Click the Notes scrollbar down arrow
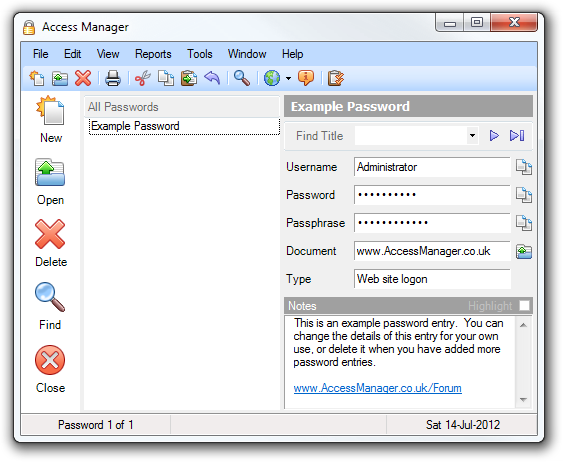 click(x=524, y=400)
